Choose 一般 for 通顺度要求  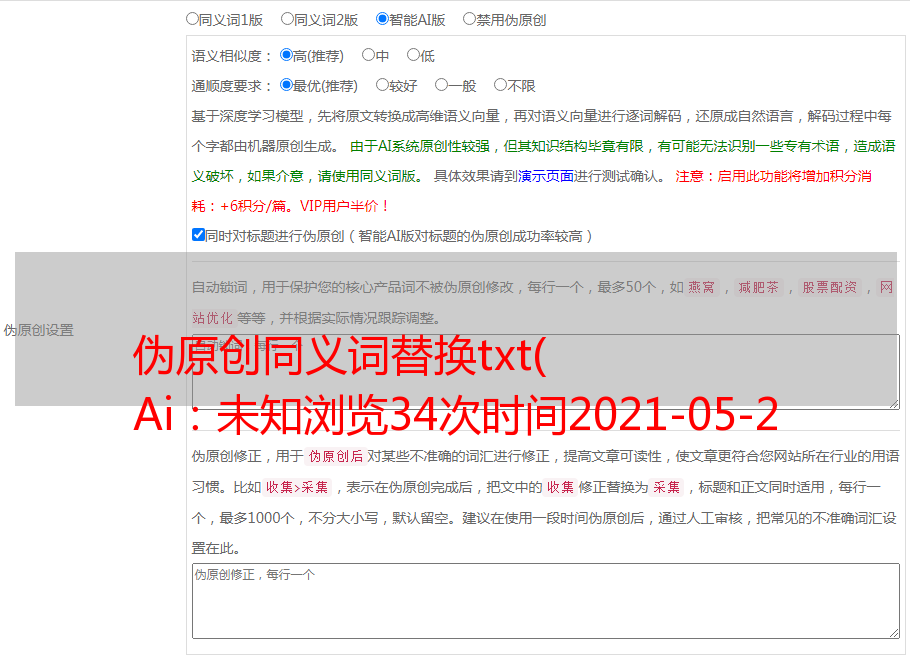pyautogui.click(x=441, y=85)
